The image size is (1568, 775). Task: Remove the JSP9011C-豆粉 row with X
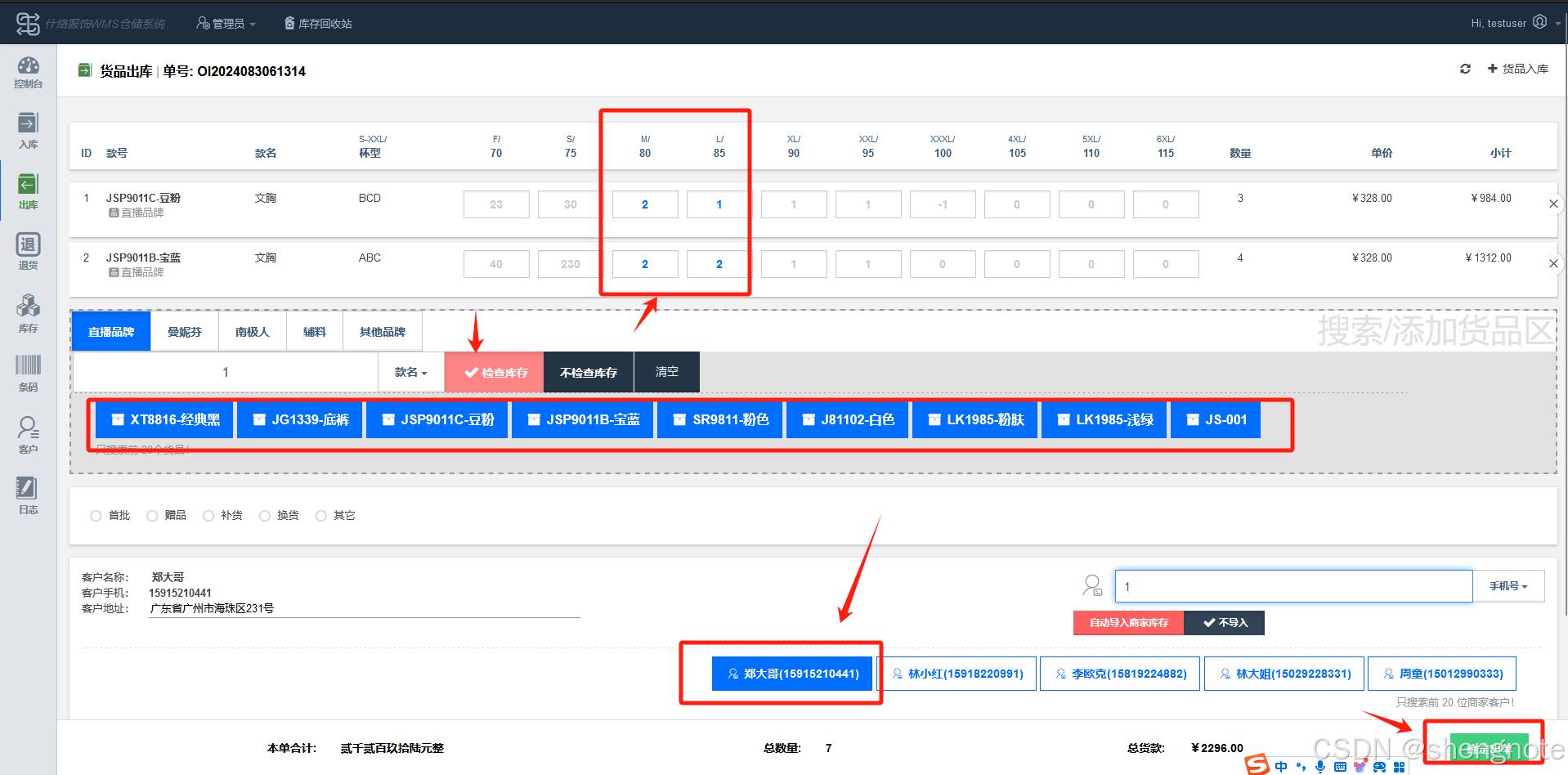click(1553, 204)
